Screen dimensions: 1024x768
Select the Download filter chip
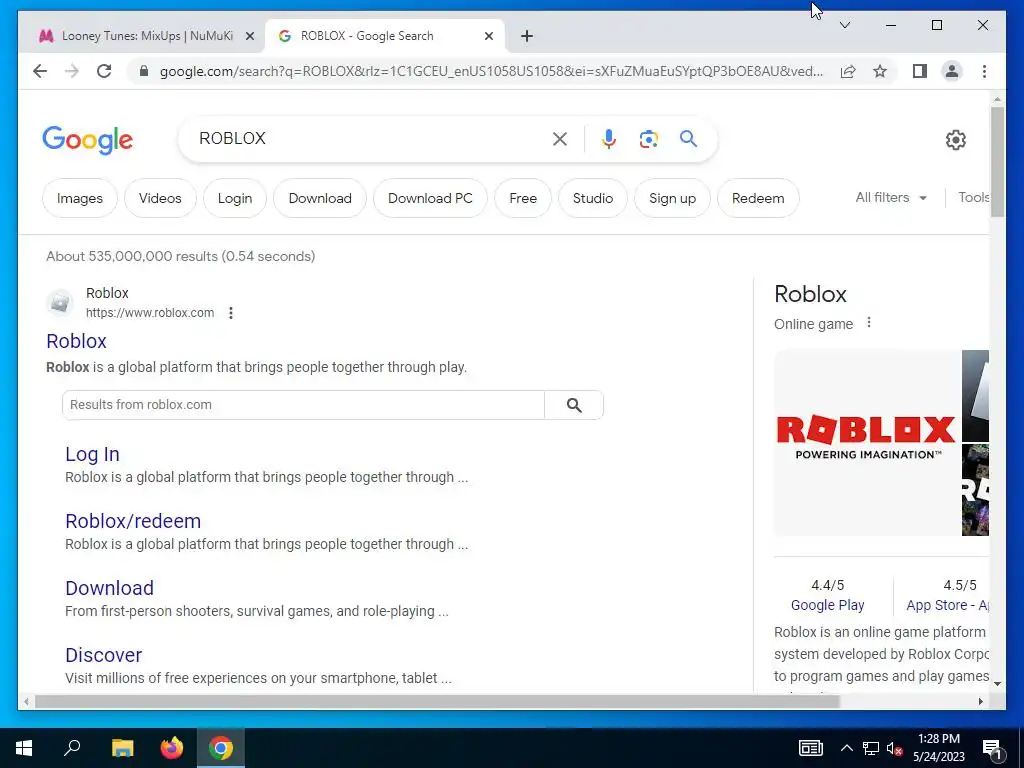[320, 198]
